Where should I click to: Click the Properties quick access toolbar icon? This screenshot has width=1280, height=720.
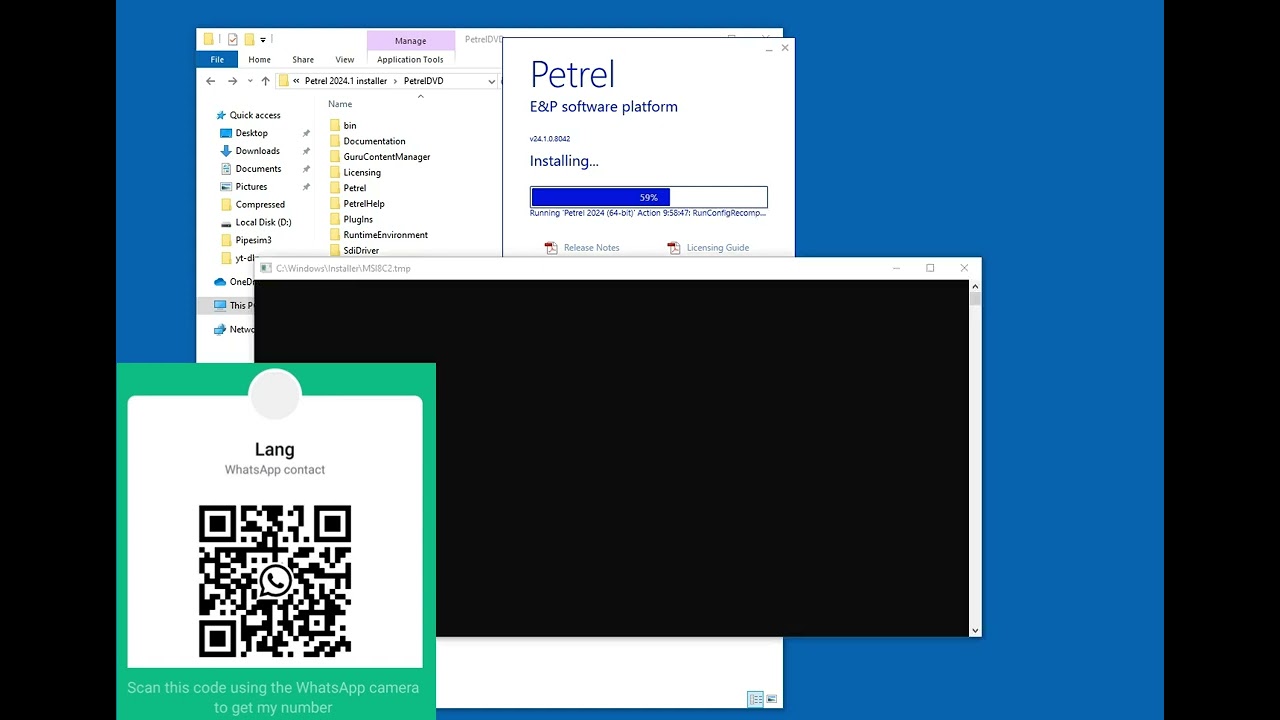point(232,39)
